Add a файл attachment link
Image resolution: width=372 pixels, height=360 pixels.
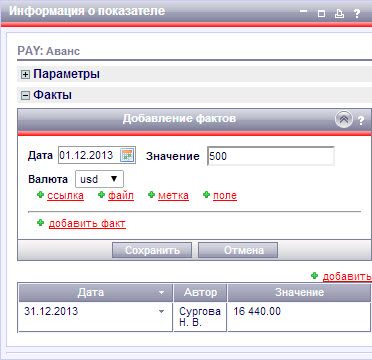[121, 196]
